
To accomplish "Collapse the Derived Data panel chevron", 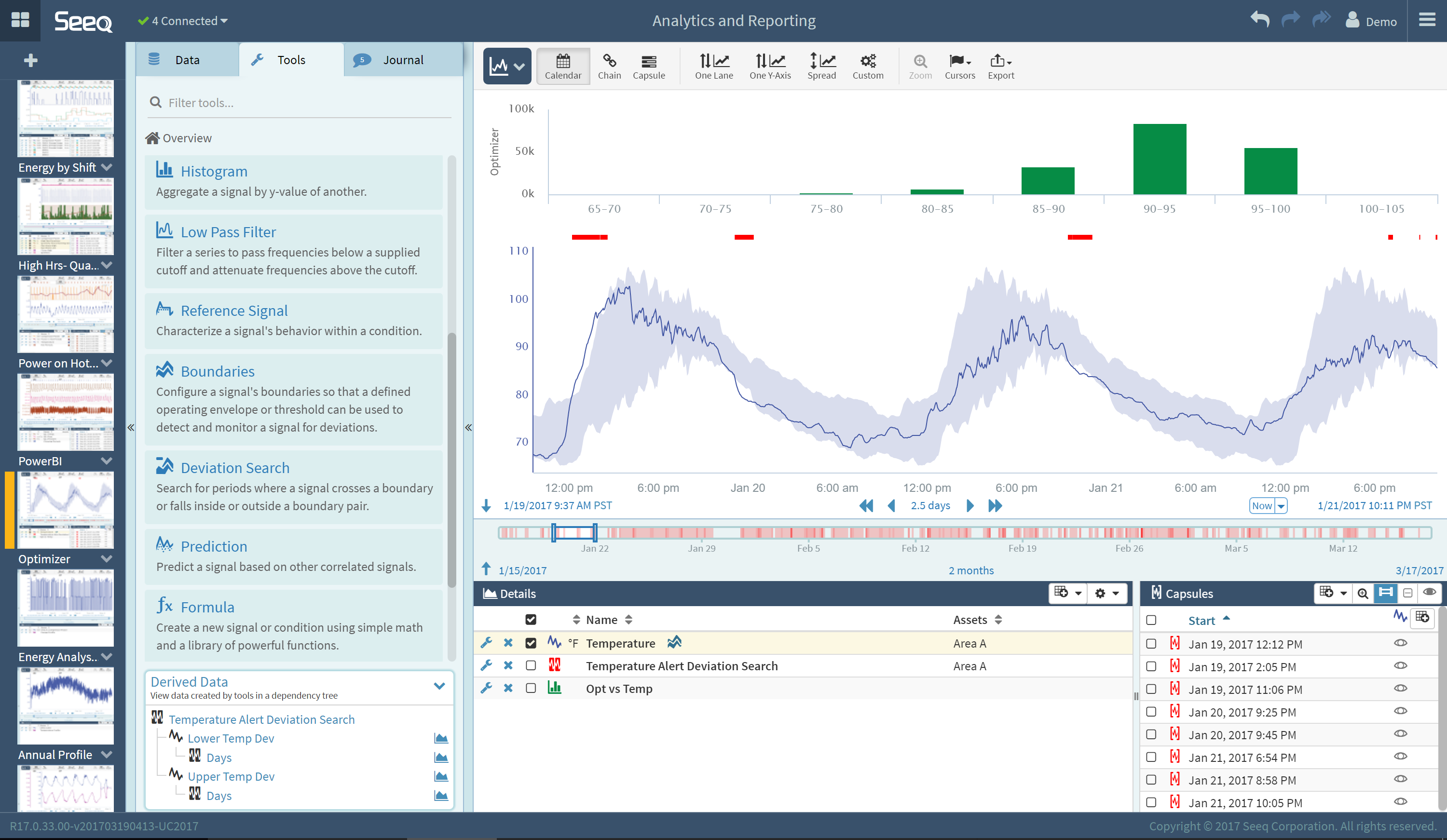I will pos(439,686).
